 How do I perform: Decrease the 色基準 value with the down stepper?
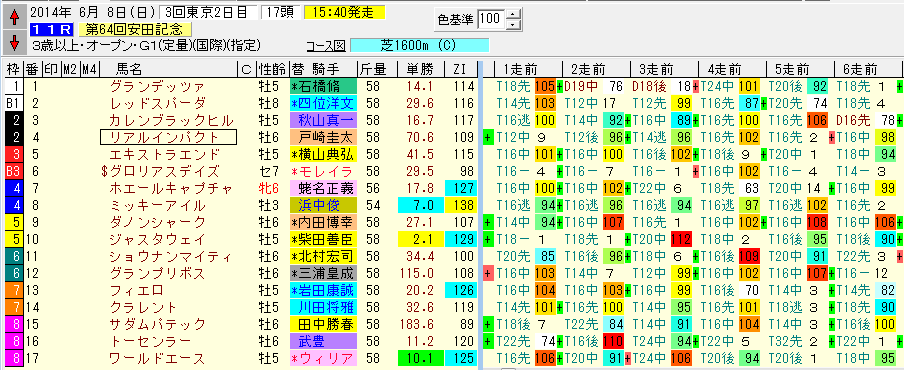(x=513, y=24)
